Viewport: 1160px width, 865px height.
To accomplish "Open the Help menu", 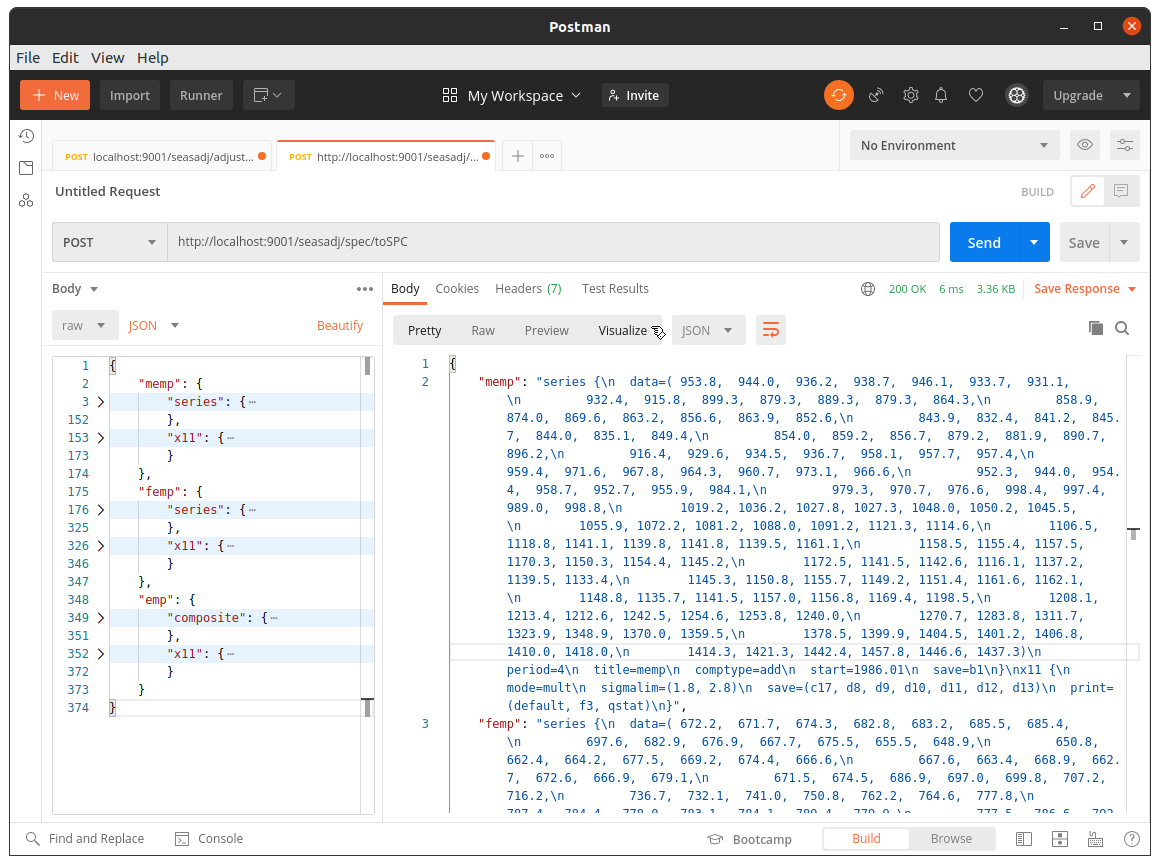I will [x=152, y=58].
